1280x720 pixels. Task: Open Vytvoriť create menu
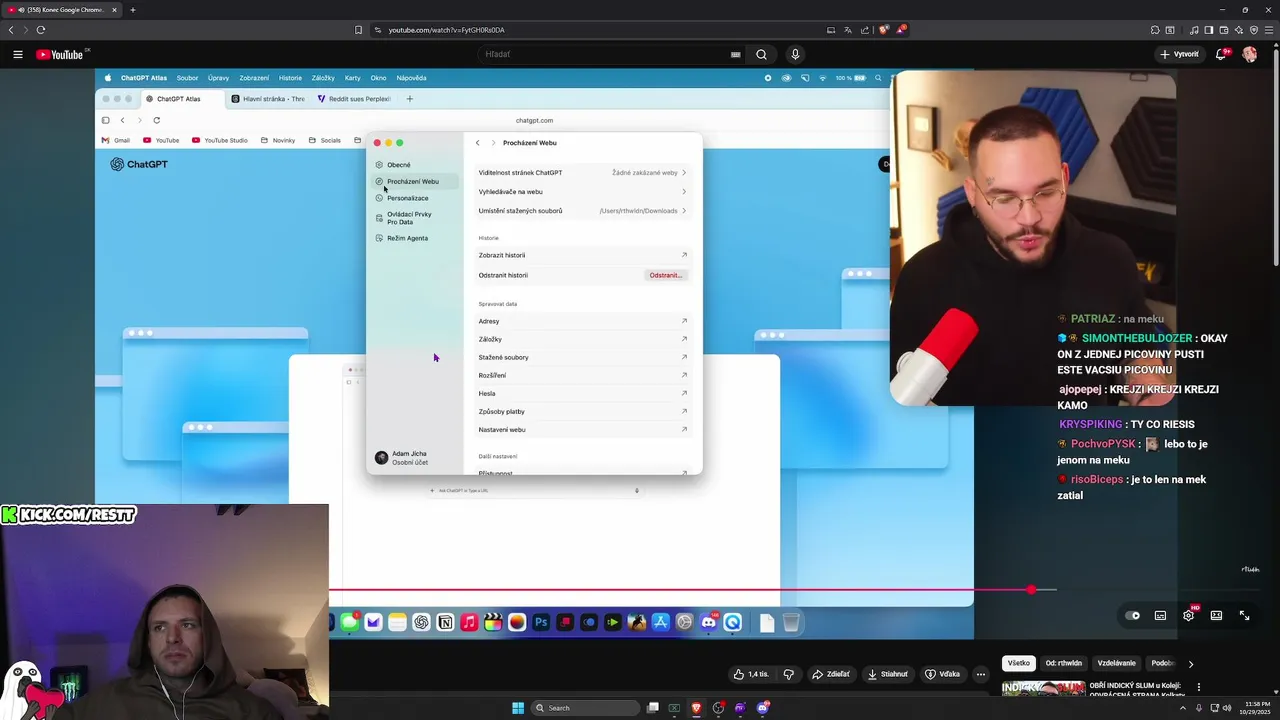1179,54
